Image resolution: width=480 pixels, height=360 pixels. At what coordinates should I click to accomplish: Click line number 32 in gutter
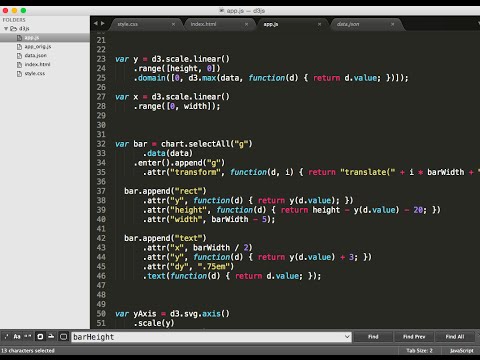(x=101, y=144)
